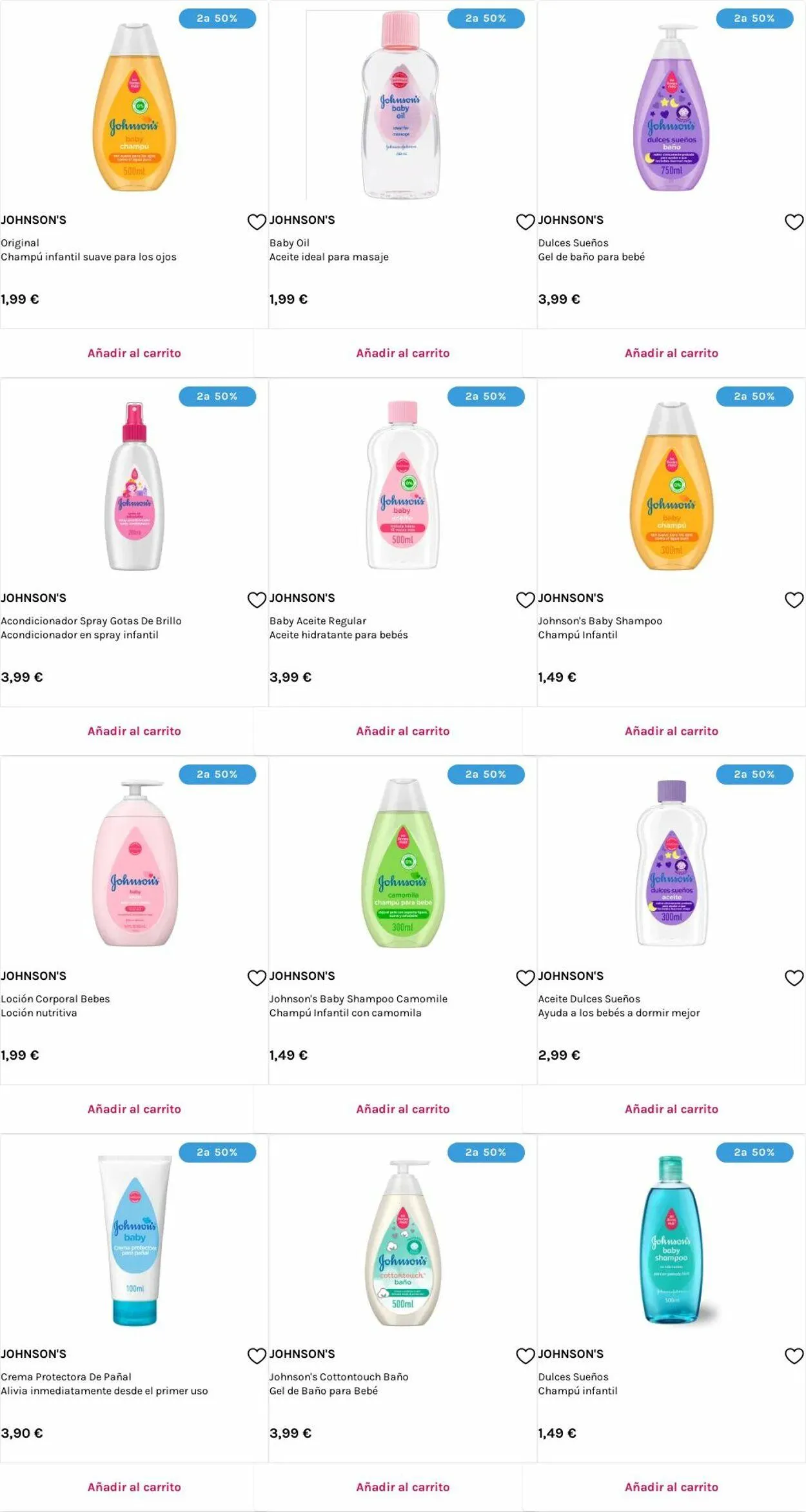The image size is (806, 1512).
Task: Click the green camomila shampoo bottle image
Action: pos(403,863)
